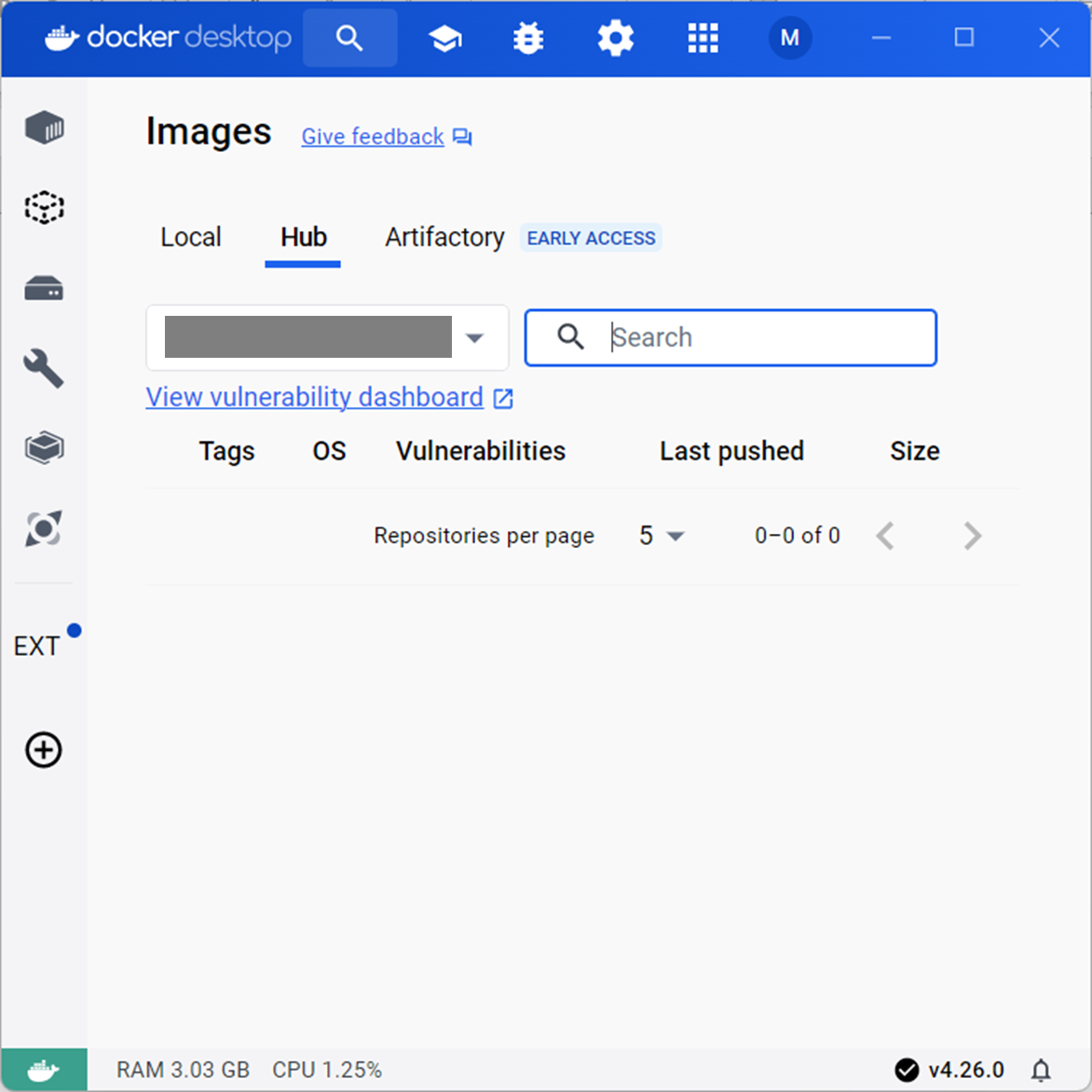Click the docker desktop logo

pos(168,37)
